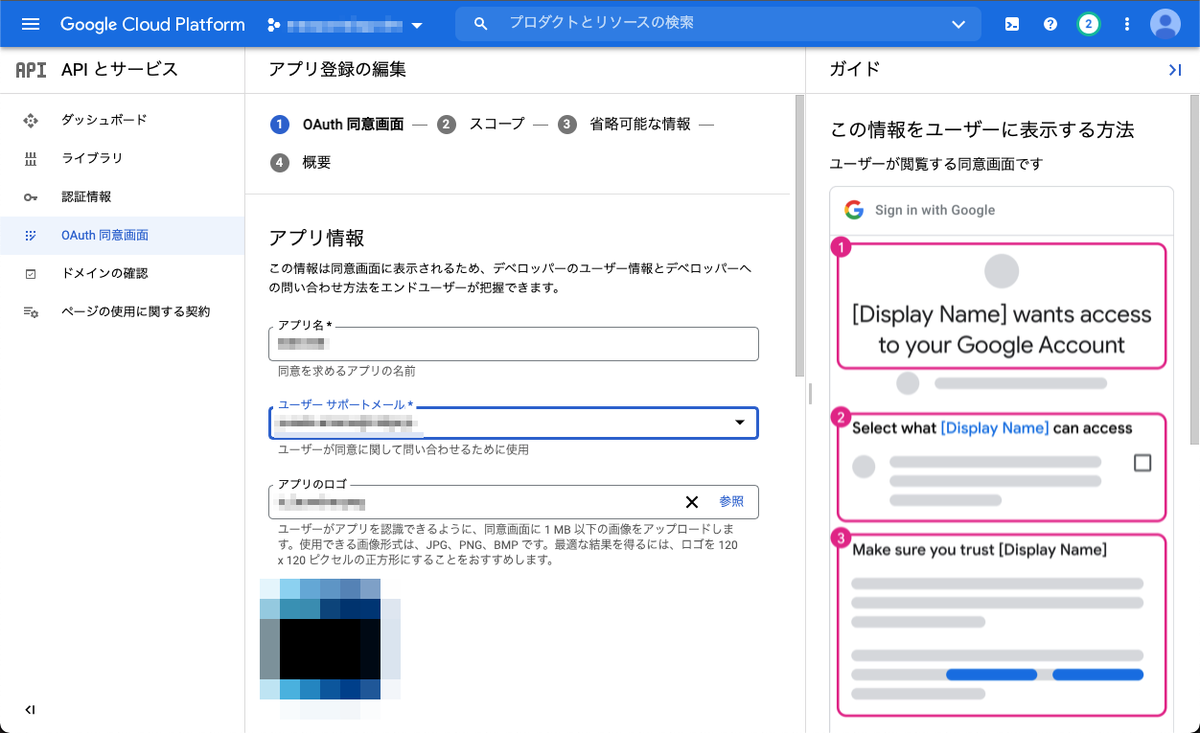The image size is (1200, 733).
Task: Open the help question mark icon
Action: (x=1050, y=24)
